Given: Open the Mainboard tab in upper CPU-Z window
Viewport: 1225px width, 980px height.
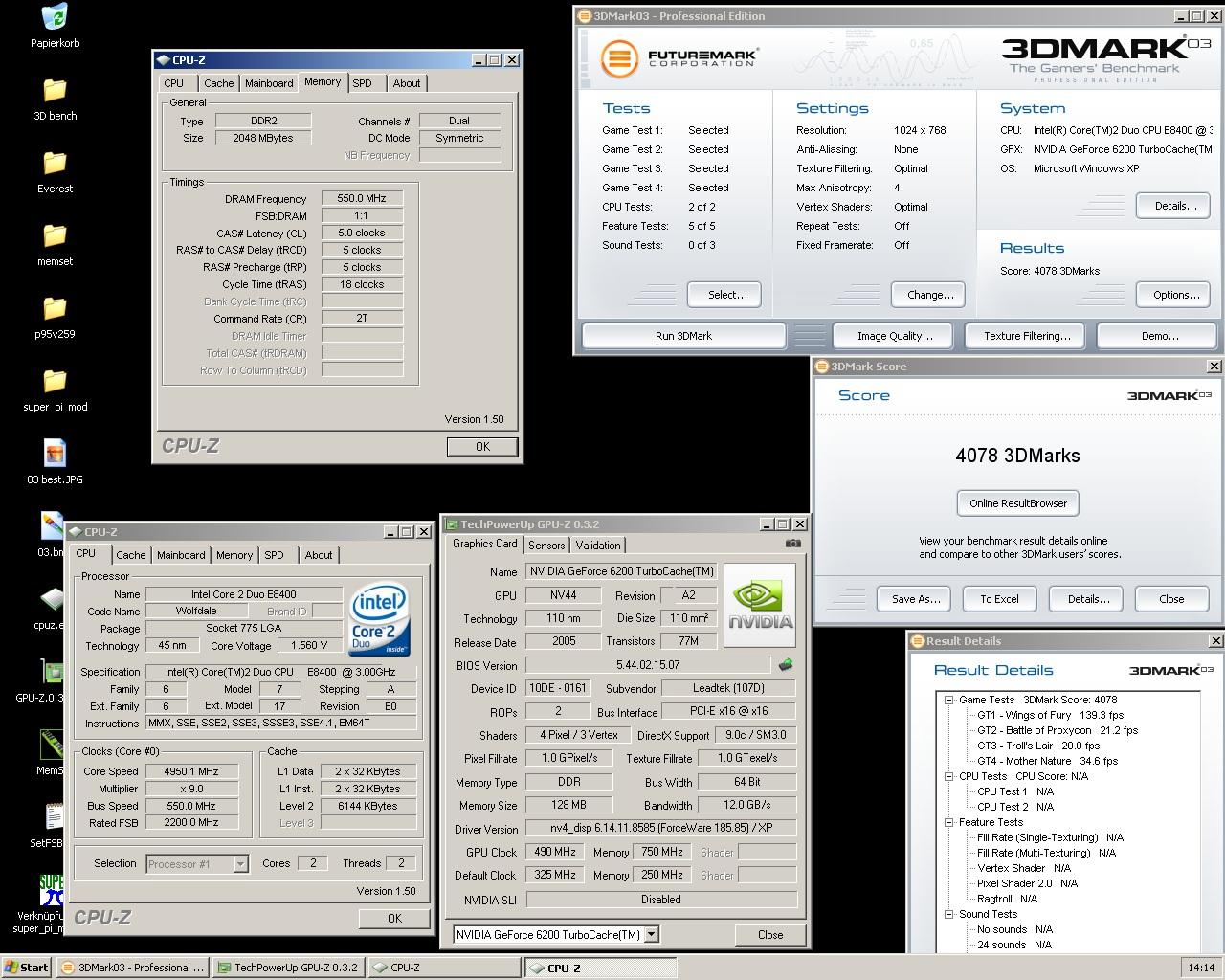Looking at the screenshot, I should click(269, 83).
